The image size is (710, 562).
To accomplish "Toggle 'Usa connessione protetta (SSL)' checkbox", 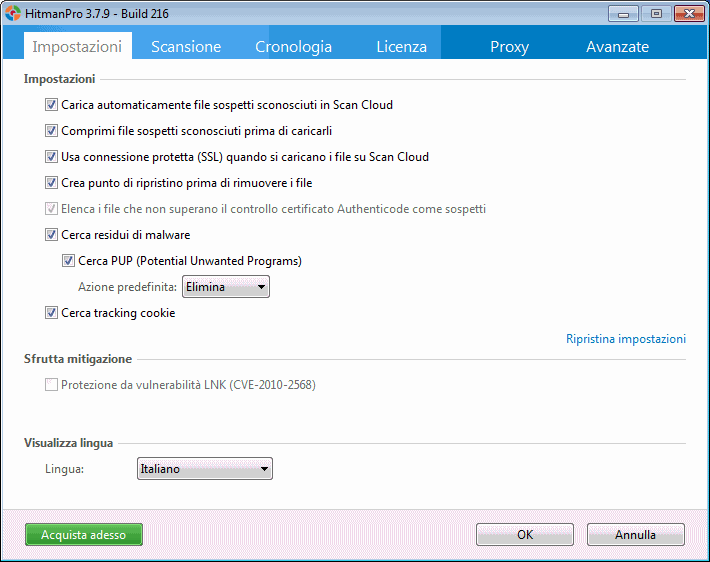I will tap(51, 157).
